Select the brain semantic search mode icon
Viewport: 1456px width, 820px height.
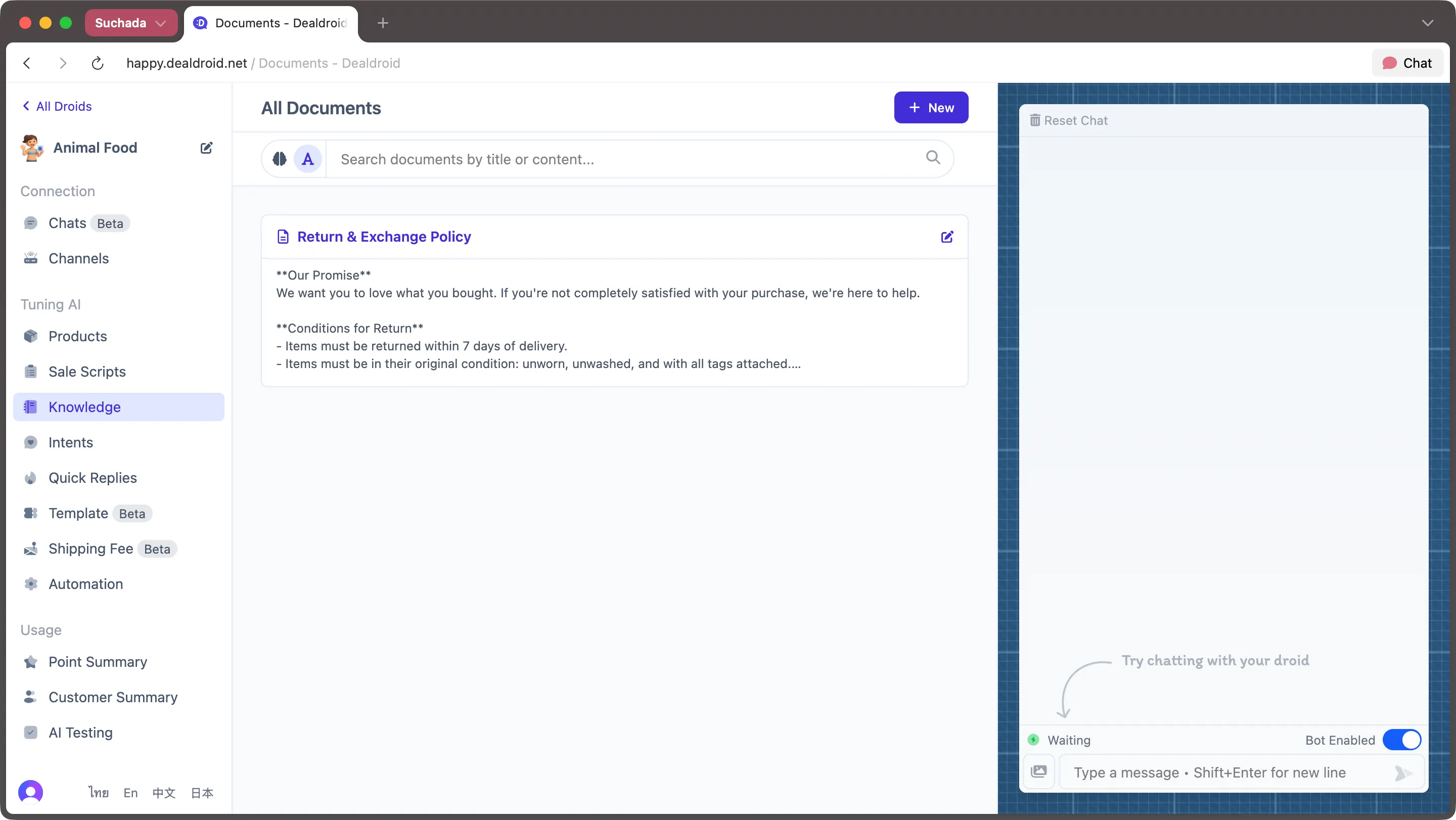click(x=280, y=159)
